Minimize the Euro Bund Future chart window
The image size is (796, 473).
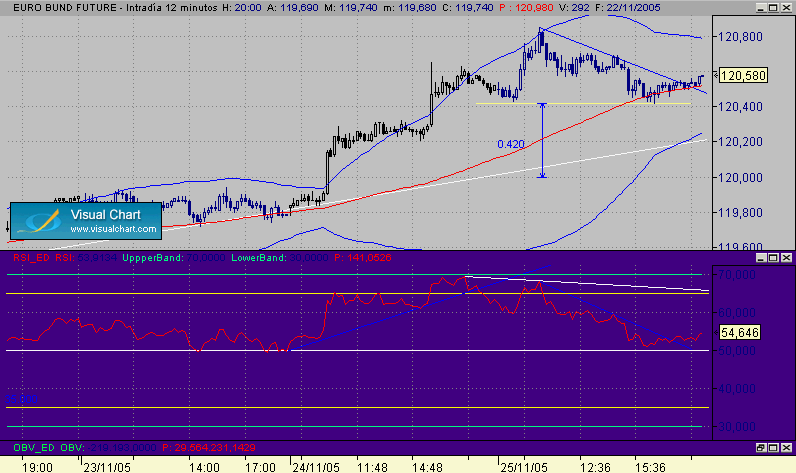(x=761, y=8)
